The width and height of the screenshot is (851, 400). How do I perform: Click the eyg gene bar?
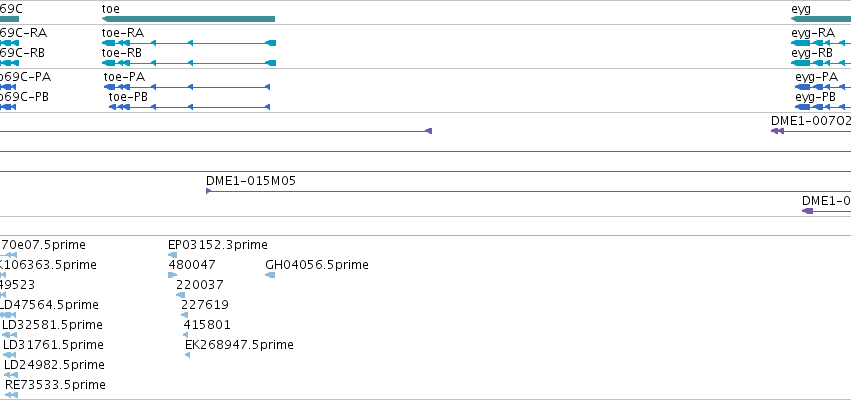821,19
